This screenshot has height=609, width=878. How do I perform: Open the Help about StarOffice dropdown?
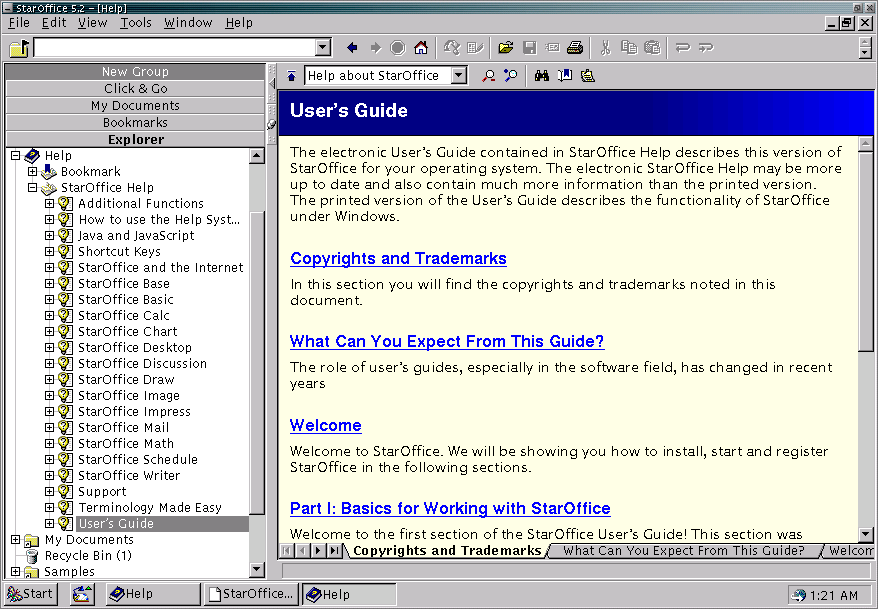(459, 75)
